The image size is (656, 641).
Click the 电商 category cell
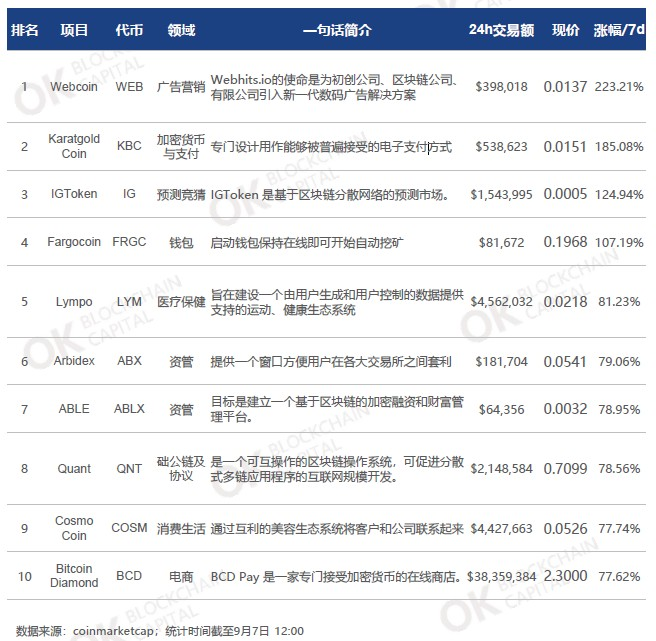pyautogui.click(x=181, y=577)
